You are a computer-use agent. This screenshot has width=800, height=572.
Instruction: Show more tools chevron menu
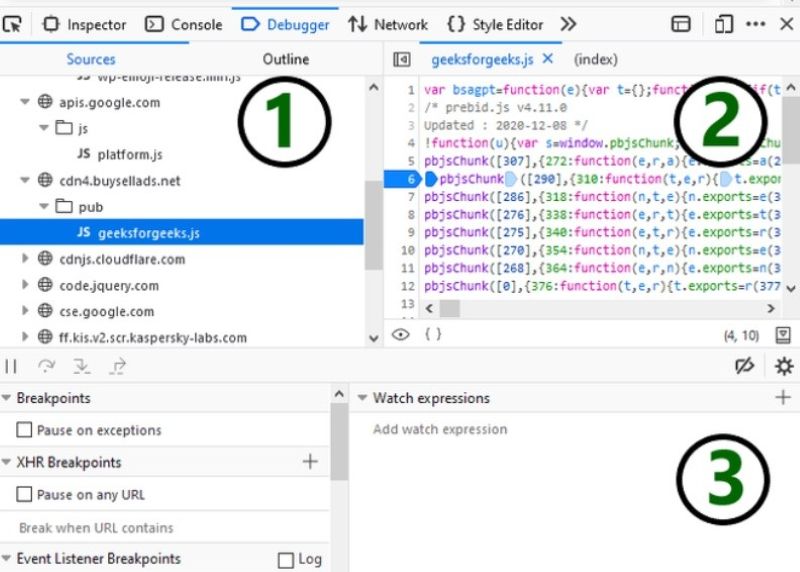[568, 24]
